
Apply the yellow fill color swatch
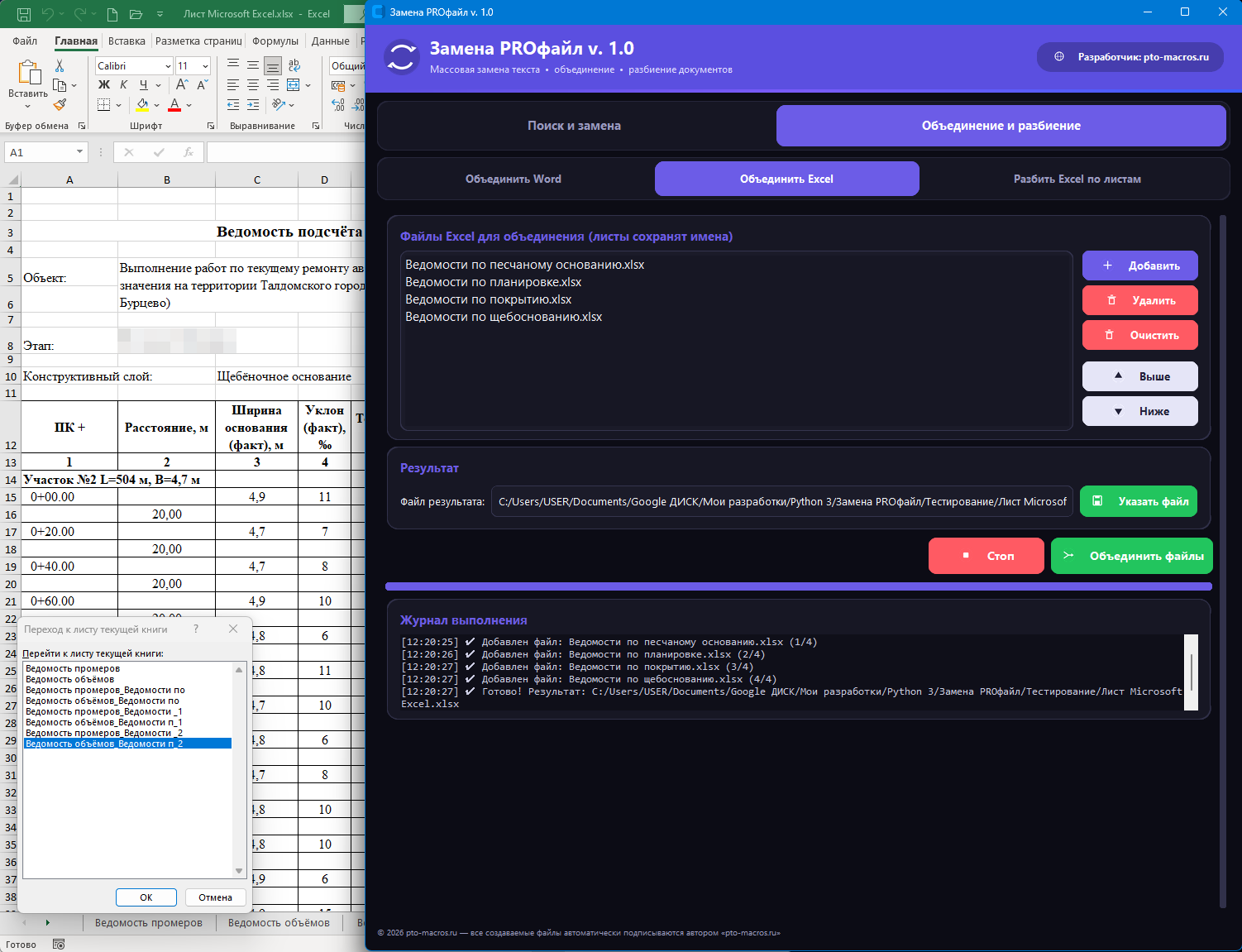142,105
